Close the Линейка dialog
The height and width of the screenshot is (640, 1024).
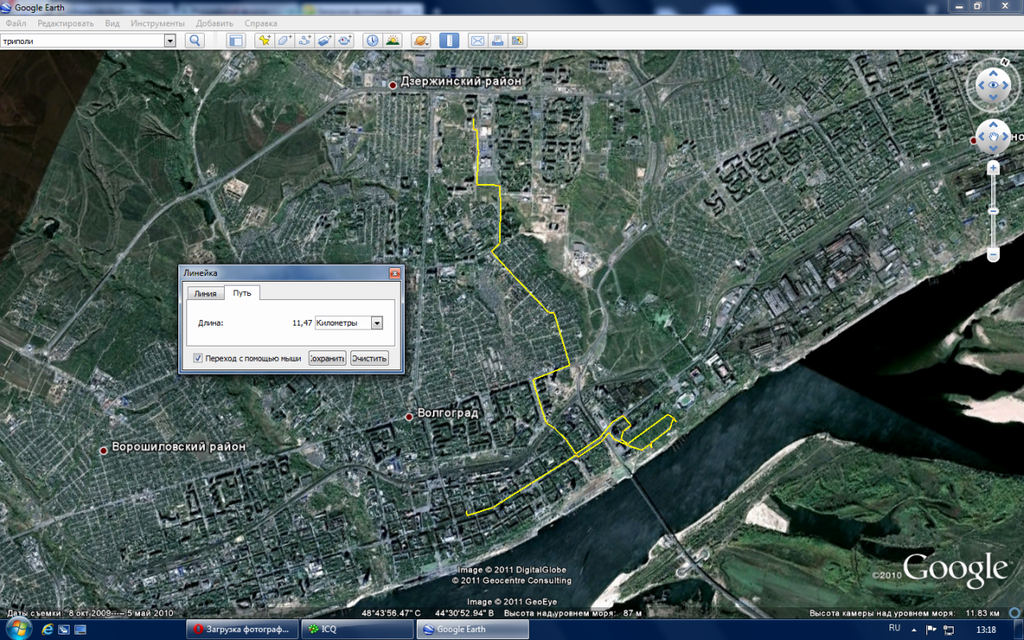[x=394, y=273]
